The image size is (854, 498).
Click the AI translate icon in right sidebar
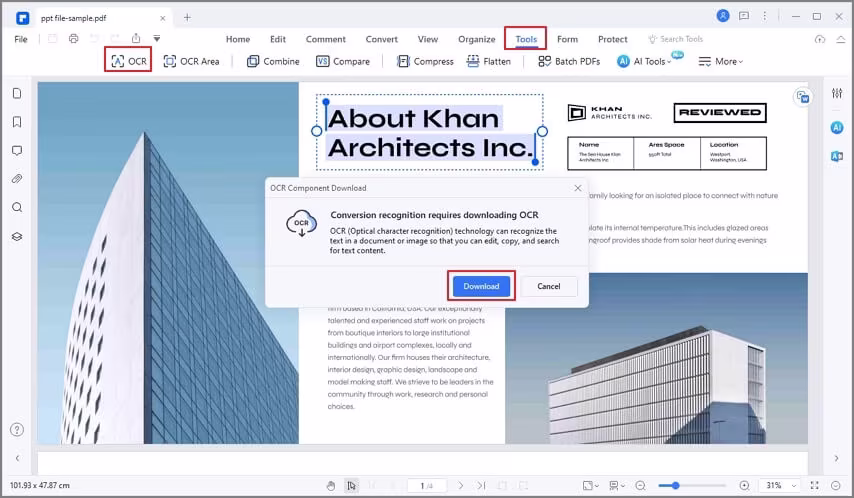[x=837, y=156]
